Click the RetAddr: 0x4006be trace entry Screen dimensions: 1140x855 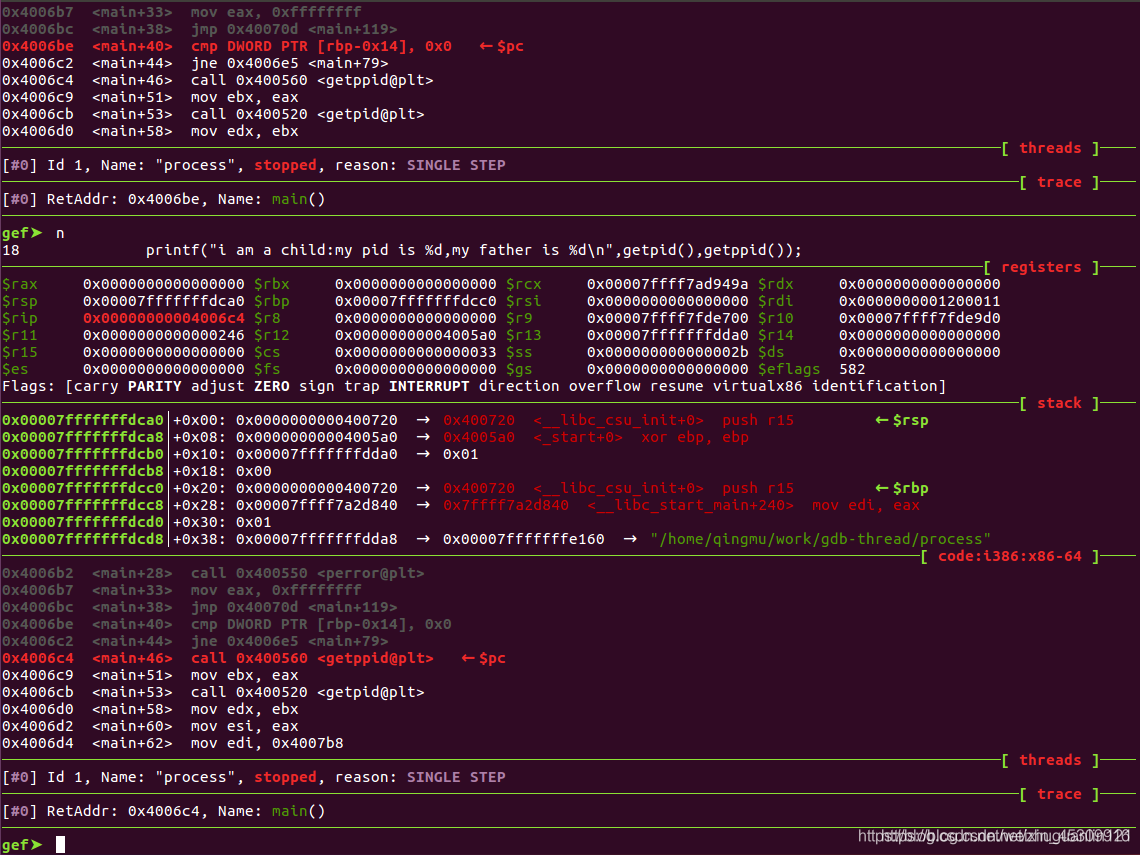pyautogui.click(x=164, y=199)
